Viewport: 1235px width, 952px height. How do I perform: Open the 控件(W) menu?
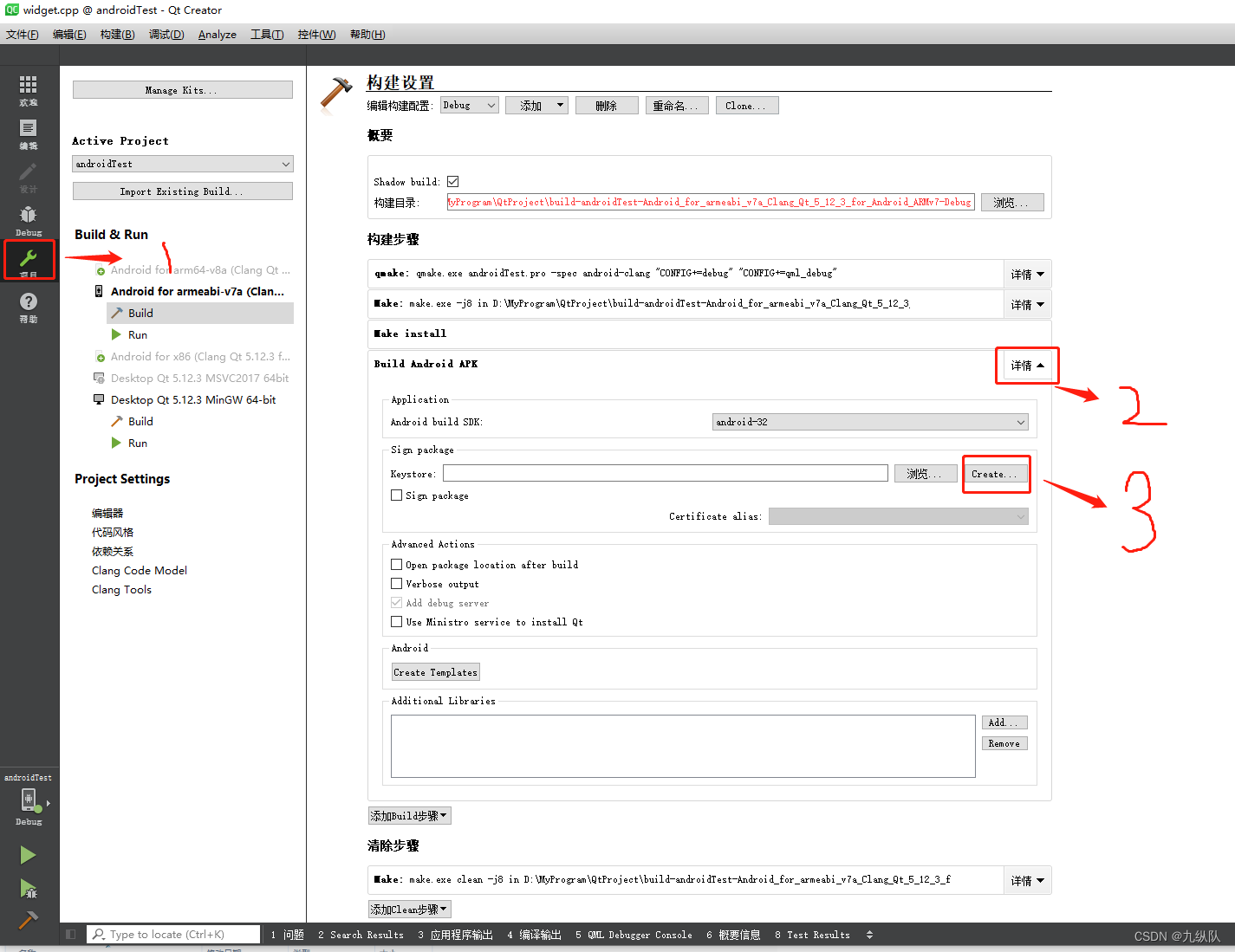(316, 35)
